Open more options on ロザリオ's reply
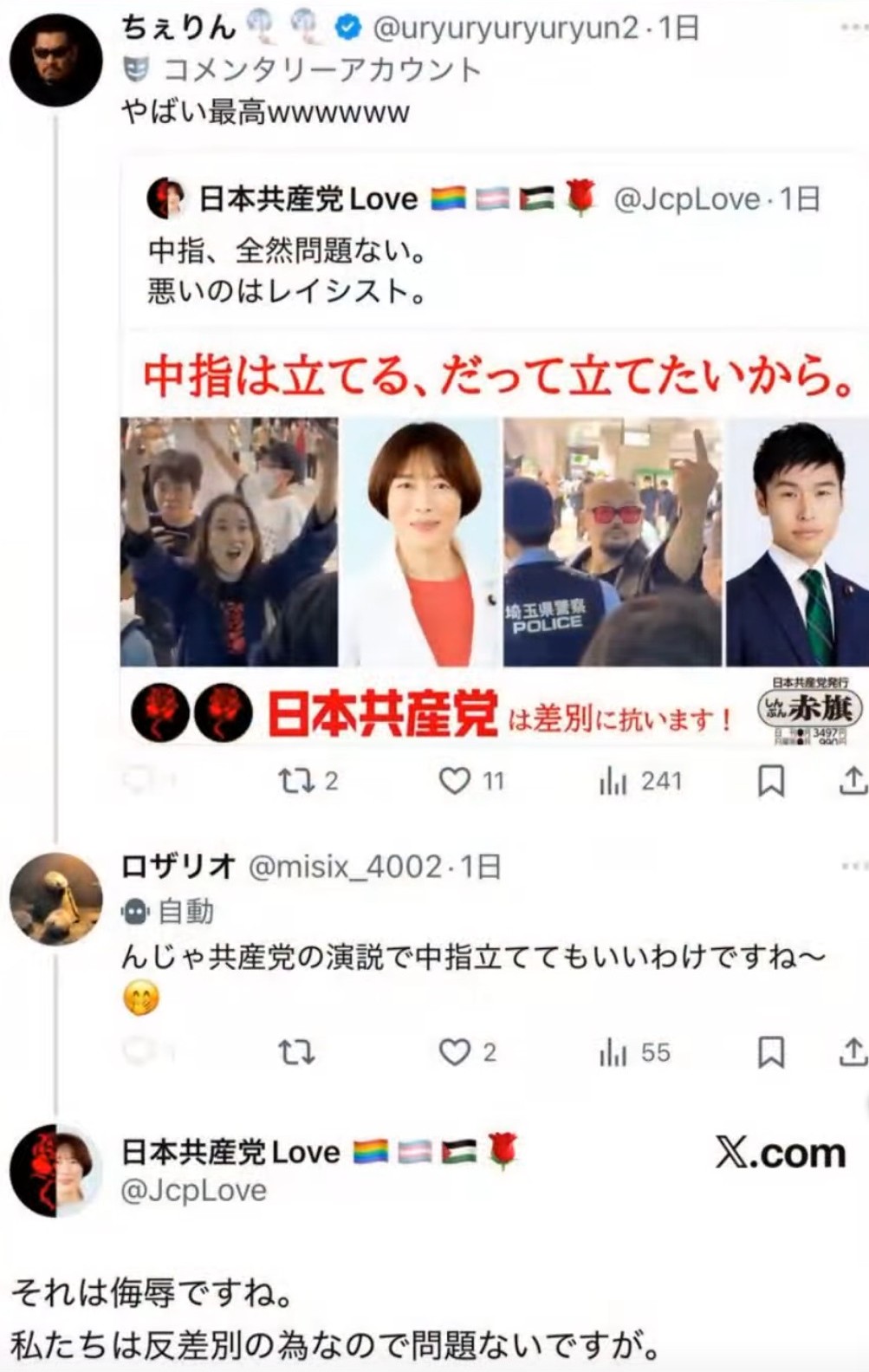869x1372 pixels. 854,866
